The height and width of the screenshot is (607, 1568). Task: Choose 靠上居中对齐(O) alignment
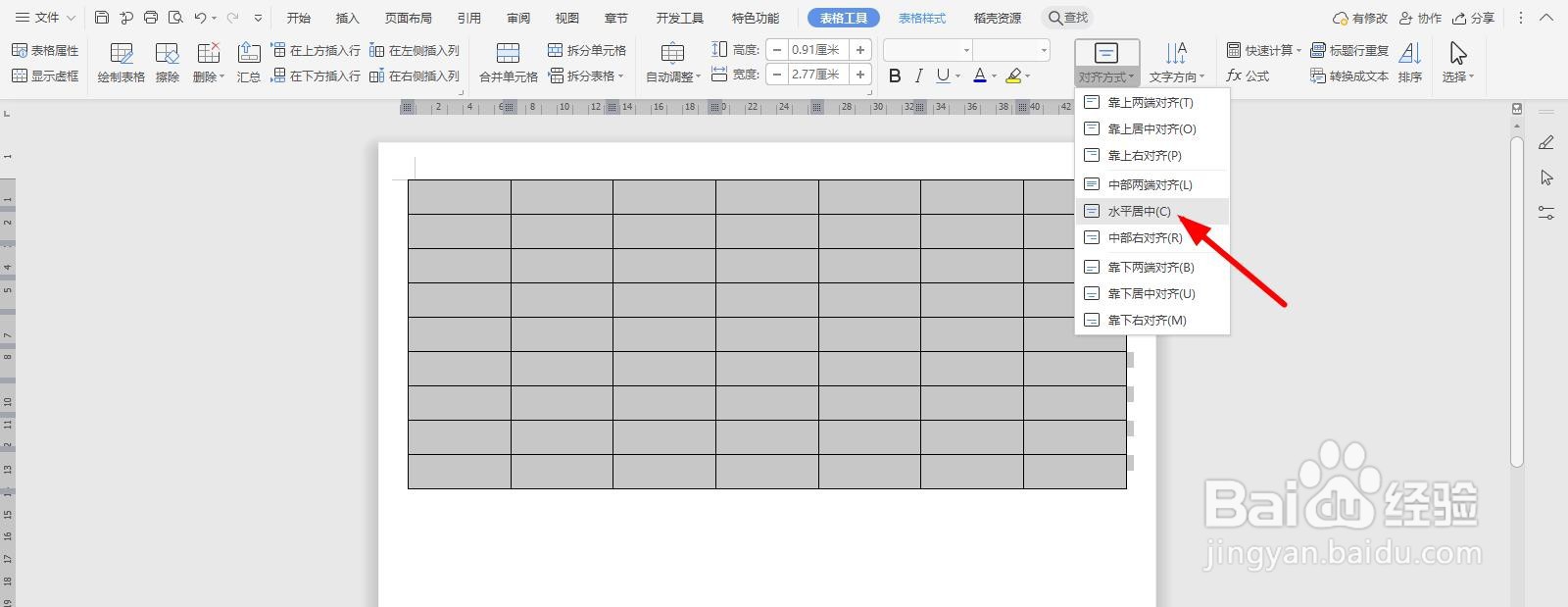pyautogui.click(x=1151, y=128)
